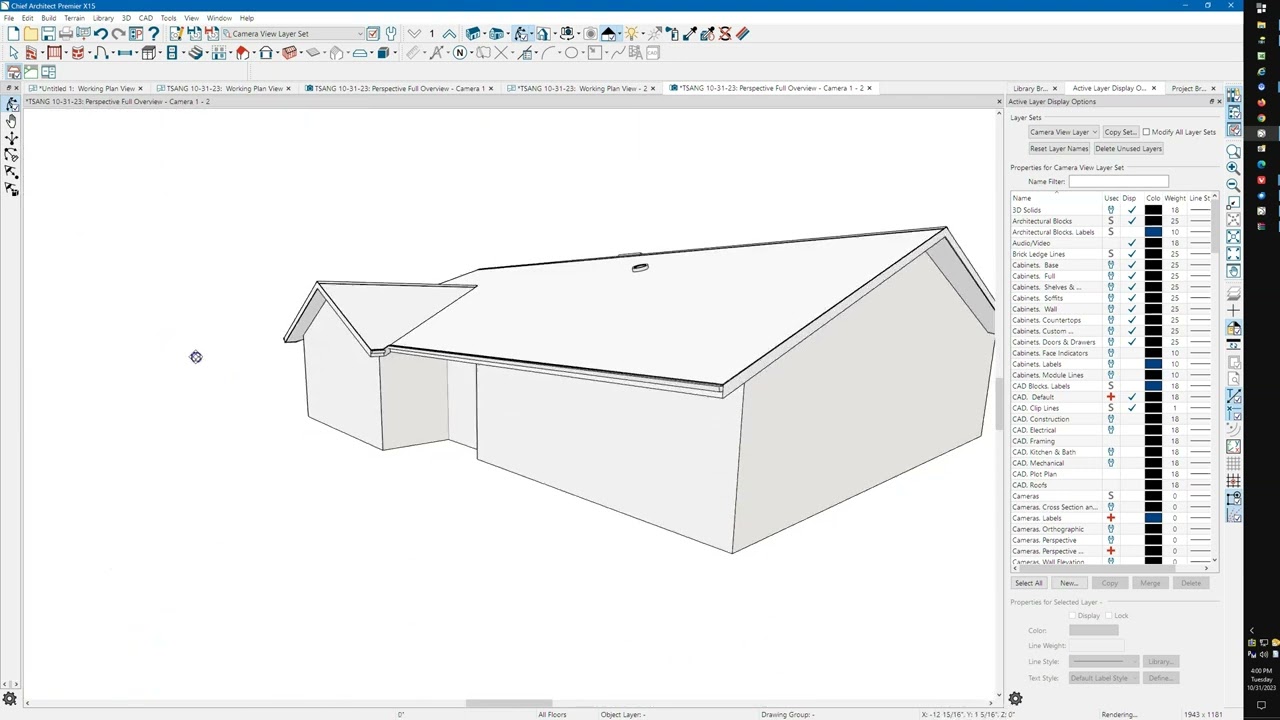Toggle display for CAD, Default layer

tap(1131, 397)
